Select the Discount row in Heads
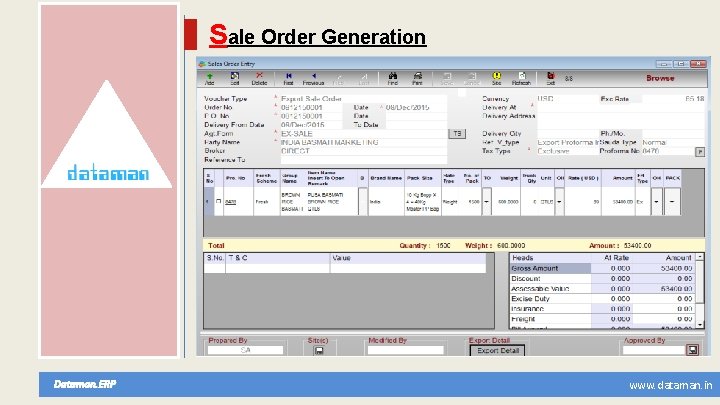 [602, 278]
